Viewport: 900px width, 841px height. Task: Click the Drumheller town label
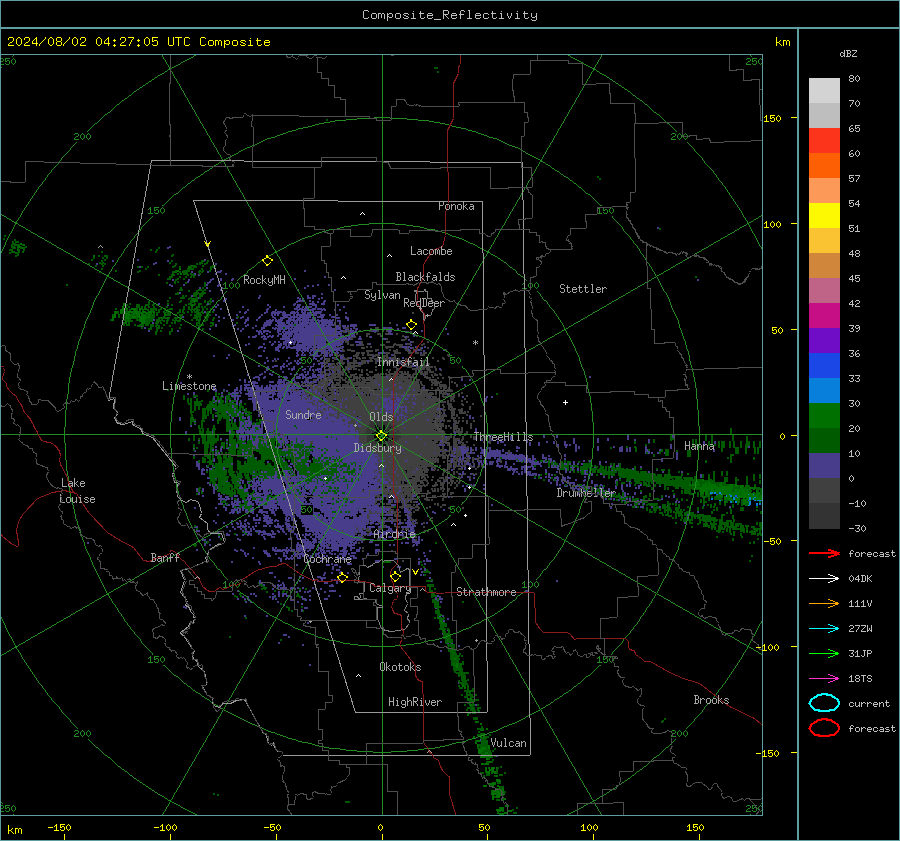[x=586, y=493]
